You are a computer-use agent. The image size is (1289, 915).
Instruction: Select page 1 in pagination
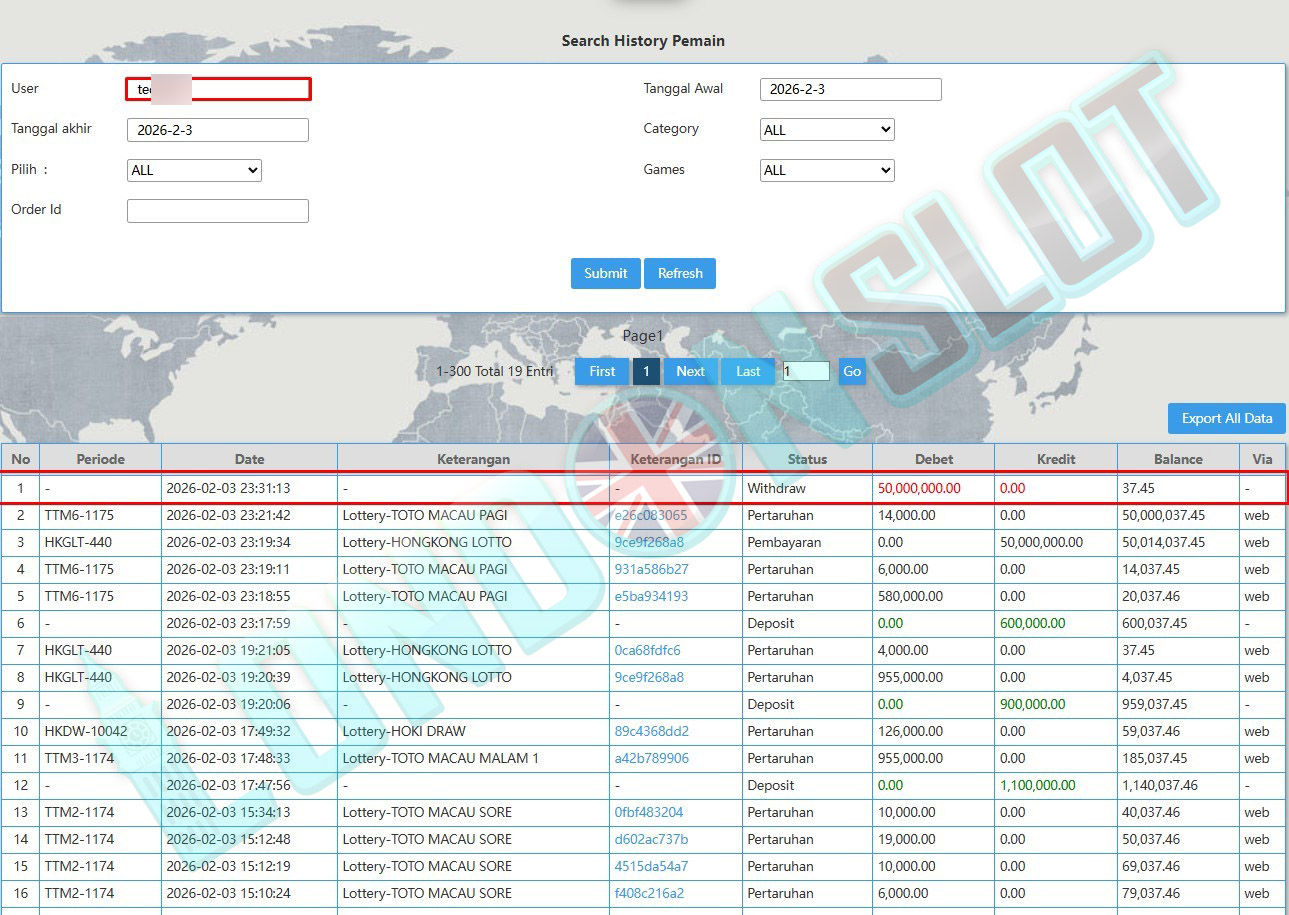(646, 371)
